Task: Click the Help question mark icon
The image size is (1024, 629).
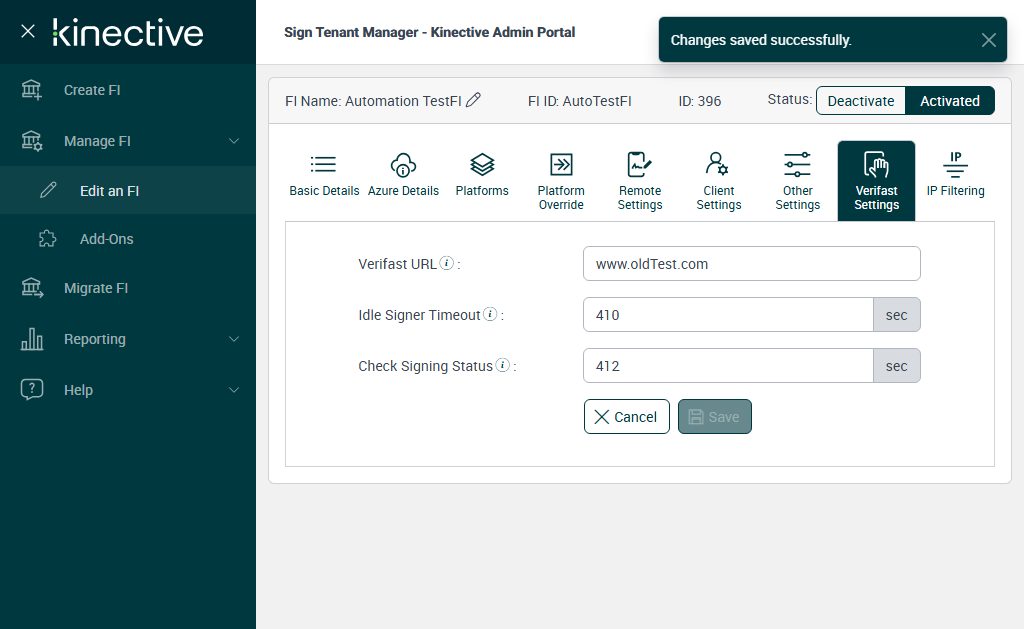Action: click(31, 389)
